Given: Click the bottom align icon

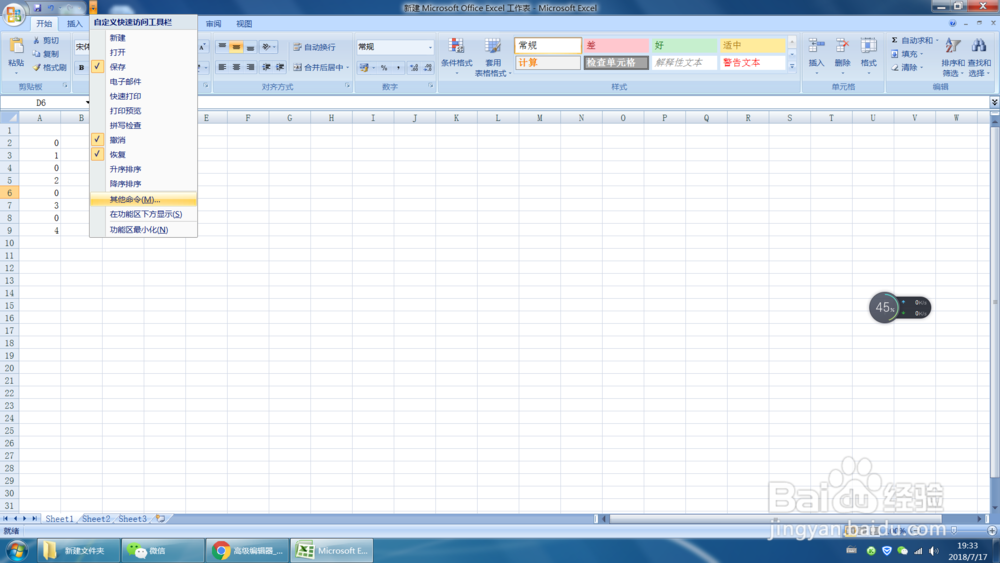Looking at the screenshot, I should click(250, 47).
